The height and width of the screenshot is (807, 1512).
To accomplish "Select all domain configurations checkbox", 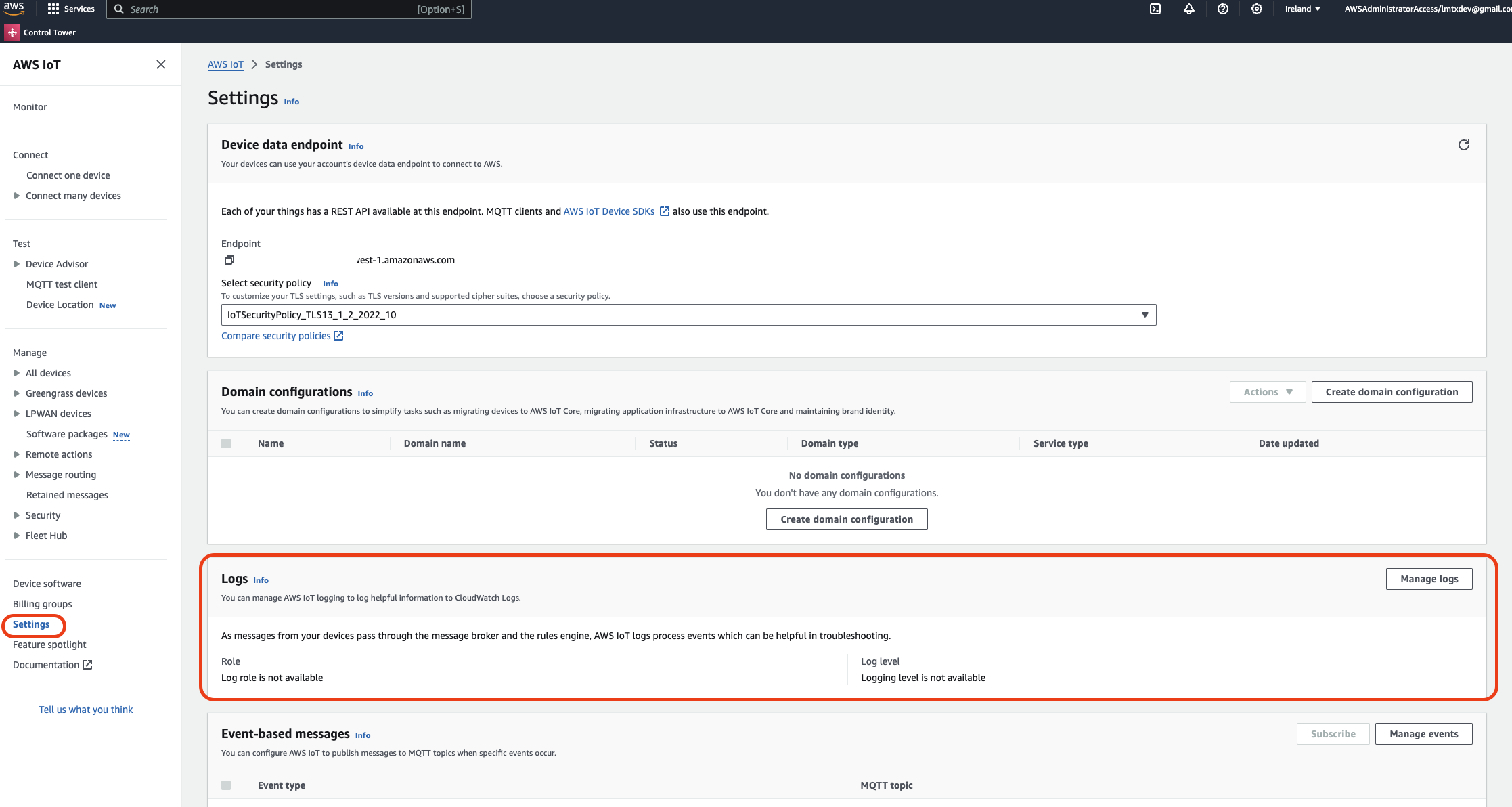I will click(x=226, y=443).
